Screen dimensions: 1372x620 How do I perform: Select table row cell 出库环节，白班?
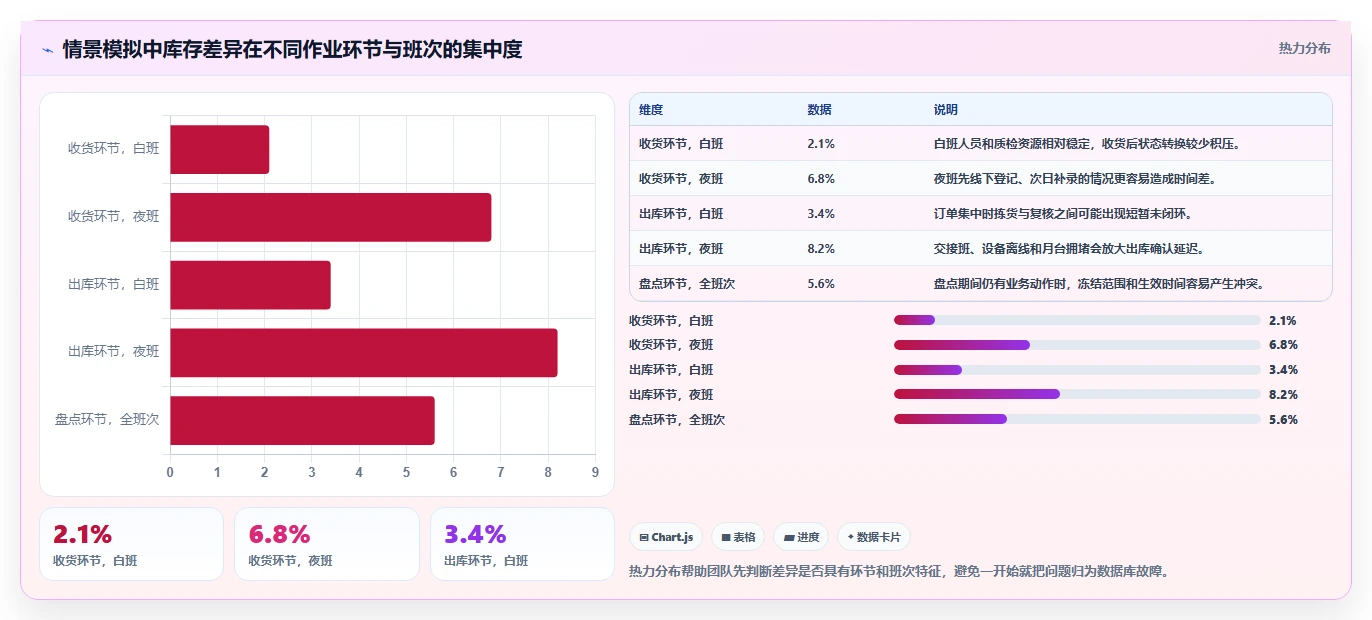681,214
